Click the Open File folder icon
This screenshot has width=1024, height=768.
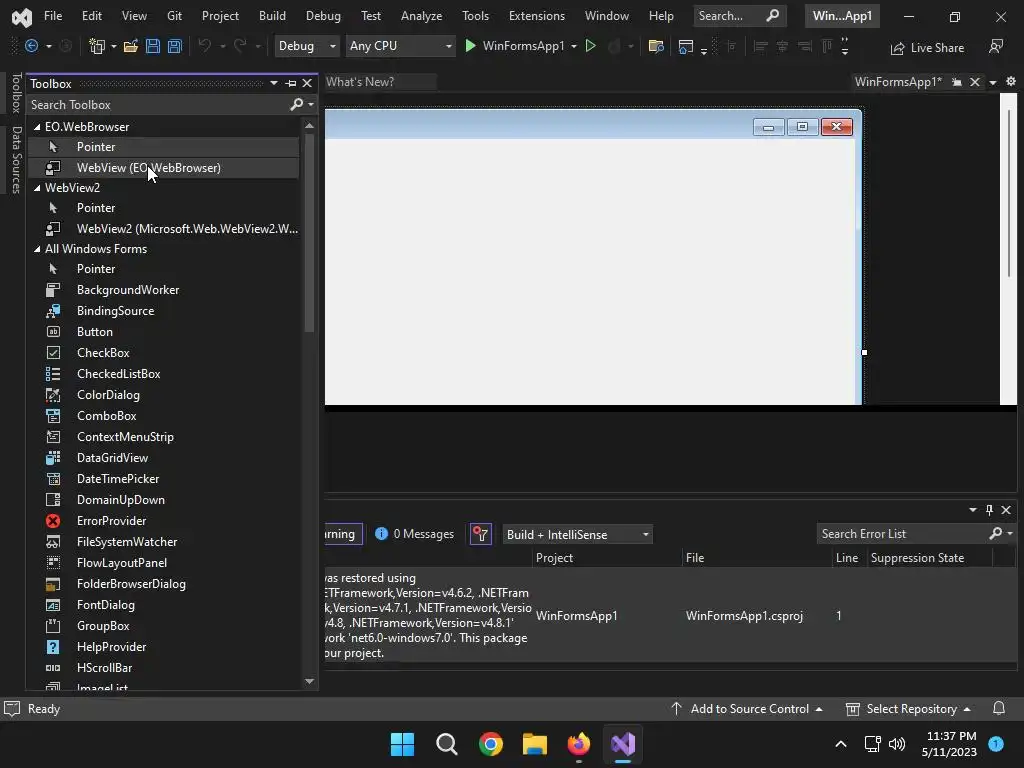(131, 46)
